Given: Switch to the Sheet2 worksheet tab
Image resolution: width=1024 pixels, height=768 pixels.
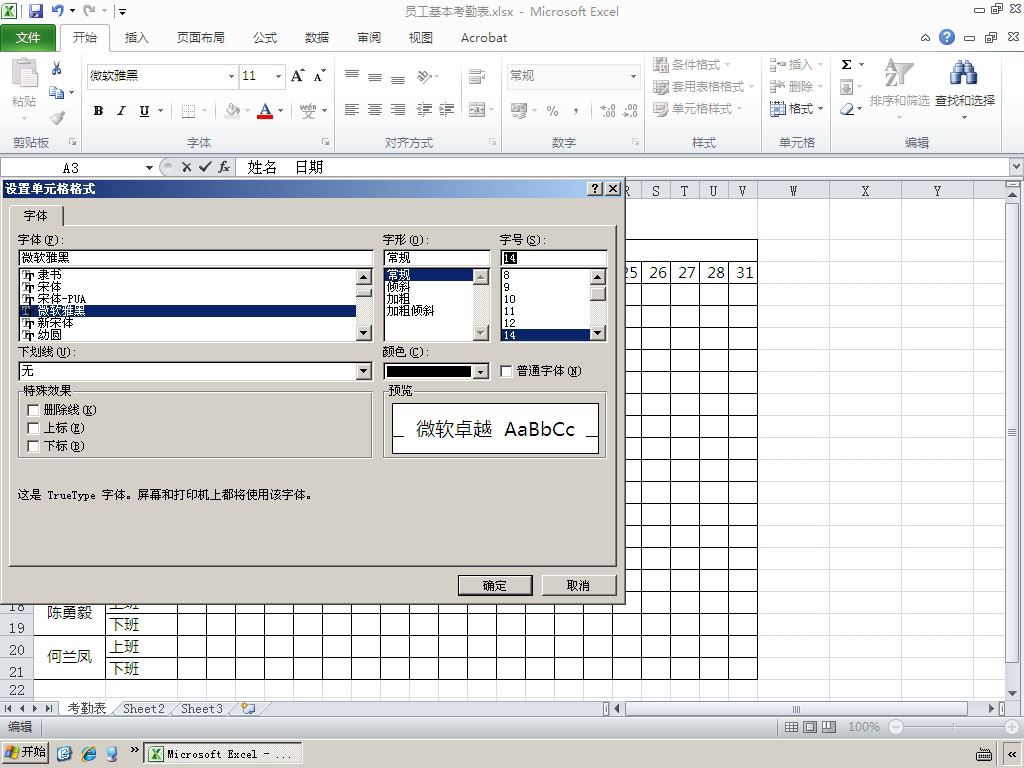Looking at the screenshot, I should coord(144,709).
